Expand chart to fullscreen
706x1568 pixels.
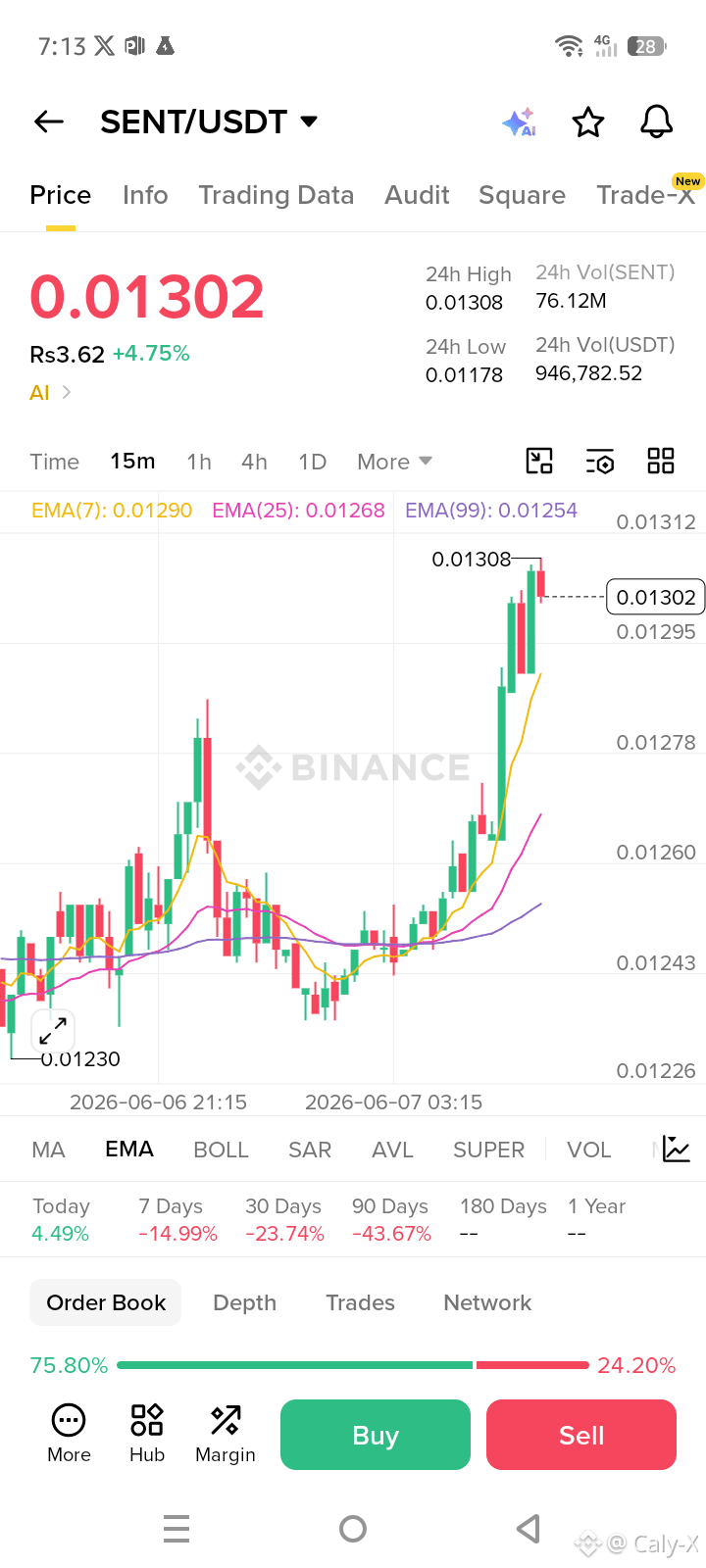[x=53, y=1031]
